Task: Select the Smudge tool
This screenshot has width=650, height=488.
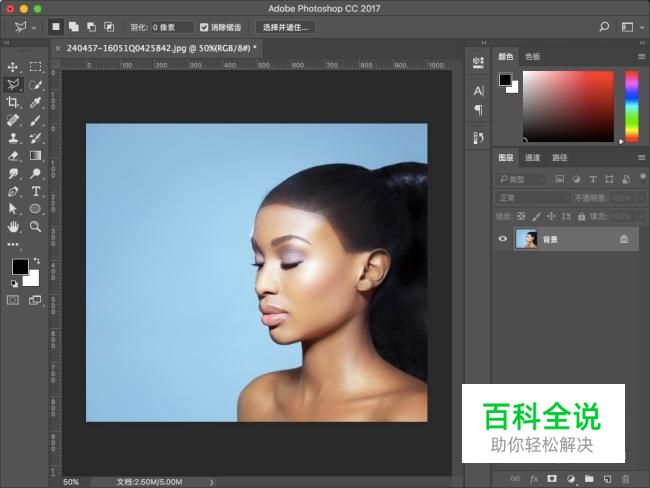Action: 13,173
